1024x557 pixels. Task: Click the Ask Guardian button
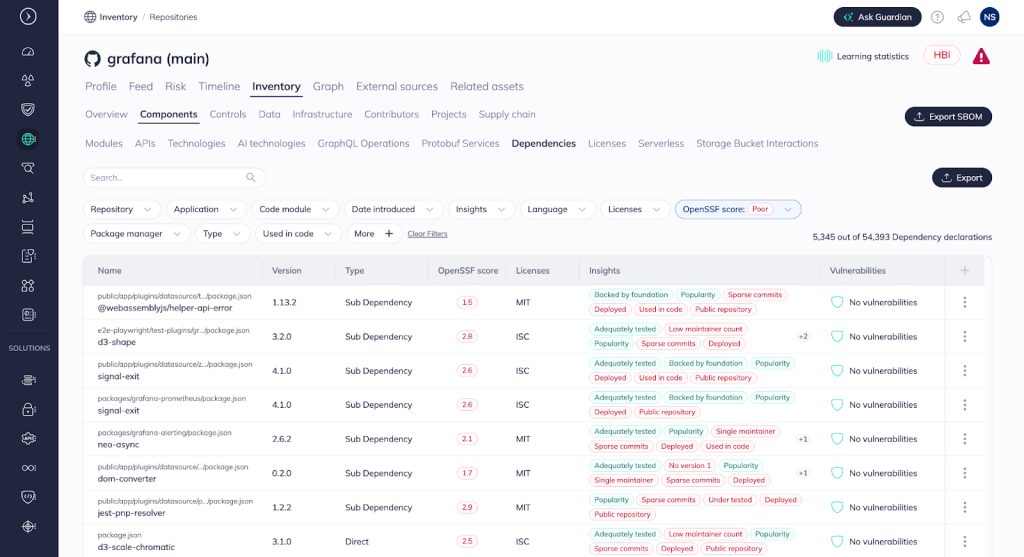coord(877,17)
